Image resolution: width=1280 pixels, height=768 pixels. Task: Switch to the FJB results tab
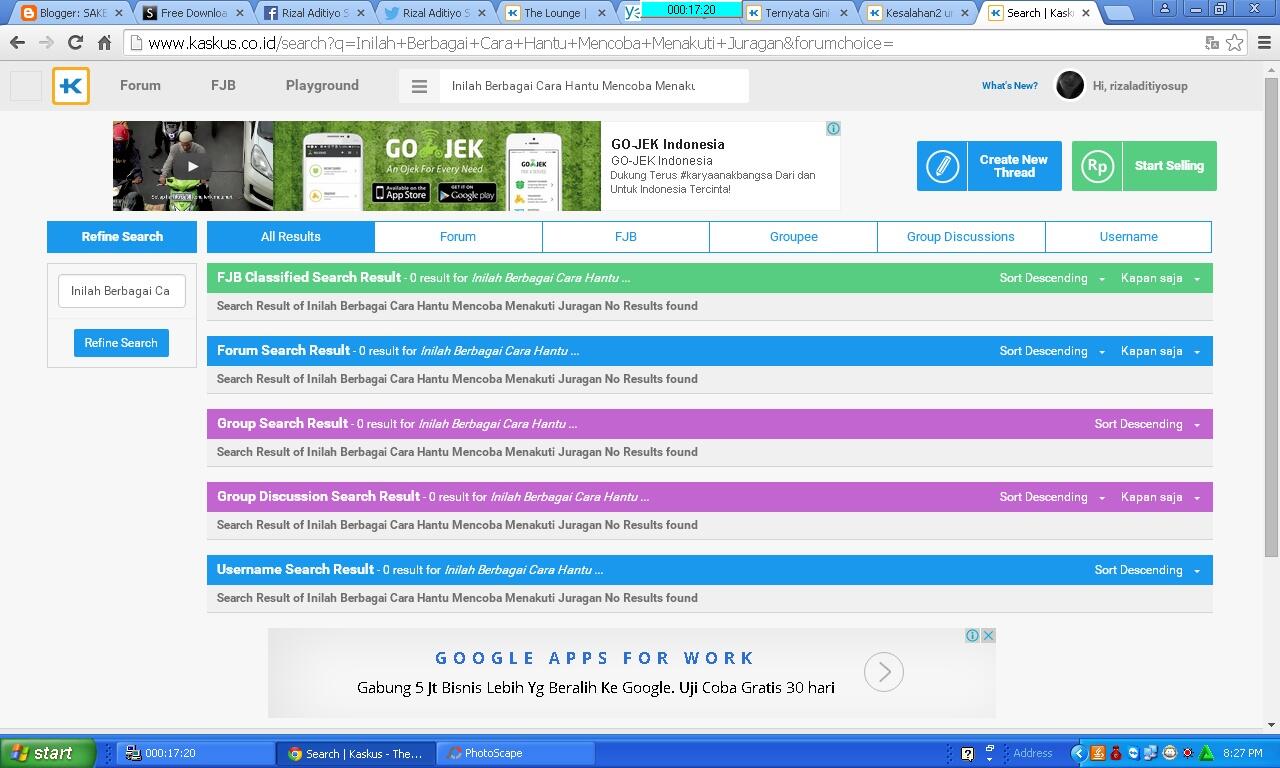click(x=626, y=237)
